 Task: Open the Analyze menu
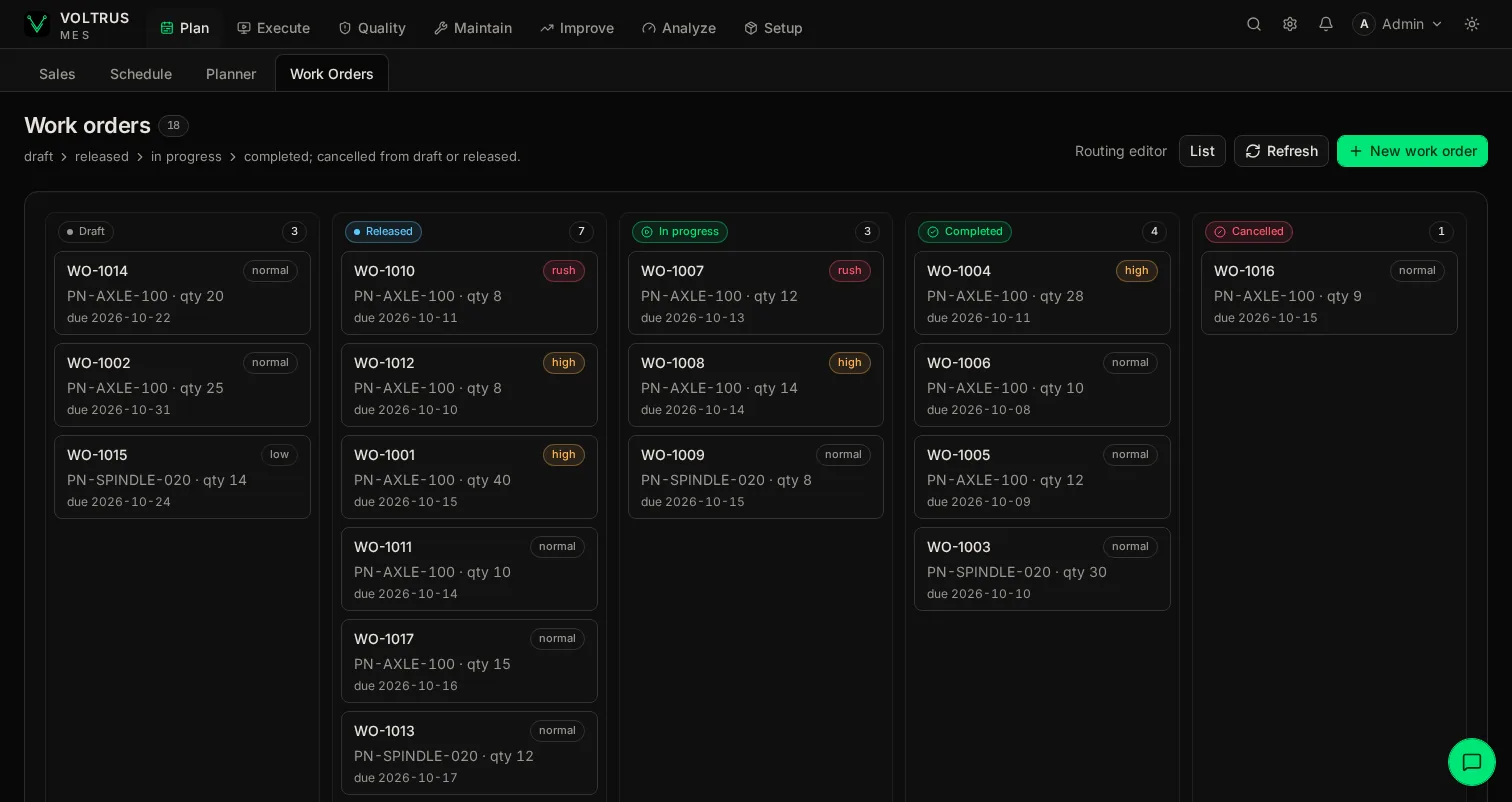click(x=679, y=28)
